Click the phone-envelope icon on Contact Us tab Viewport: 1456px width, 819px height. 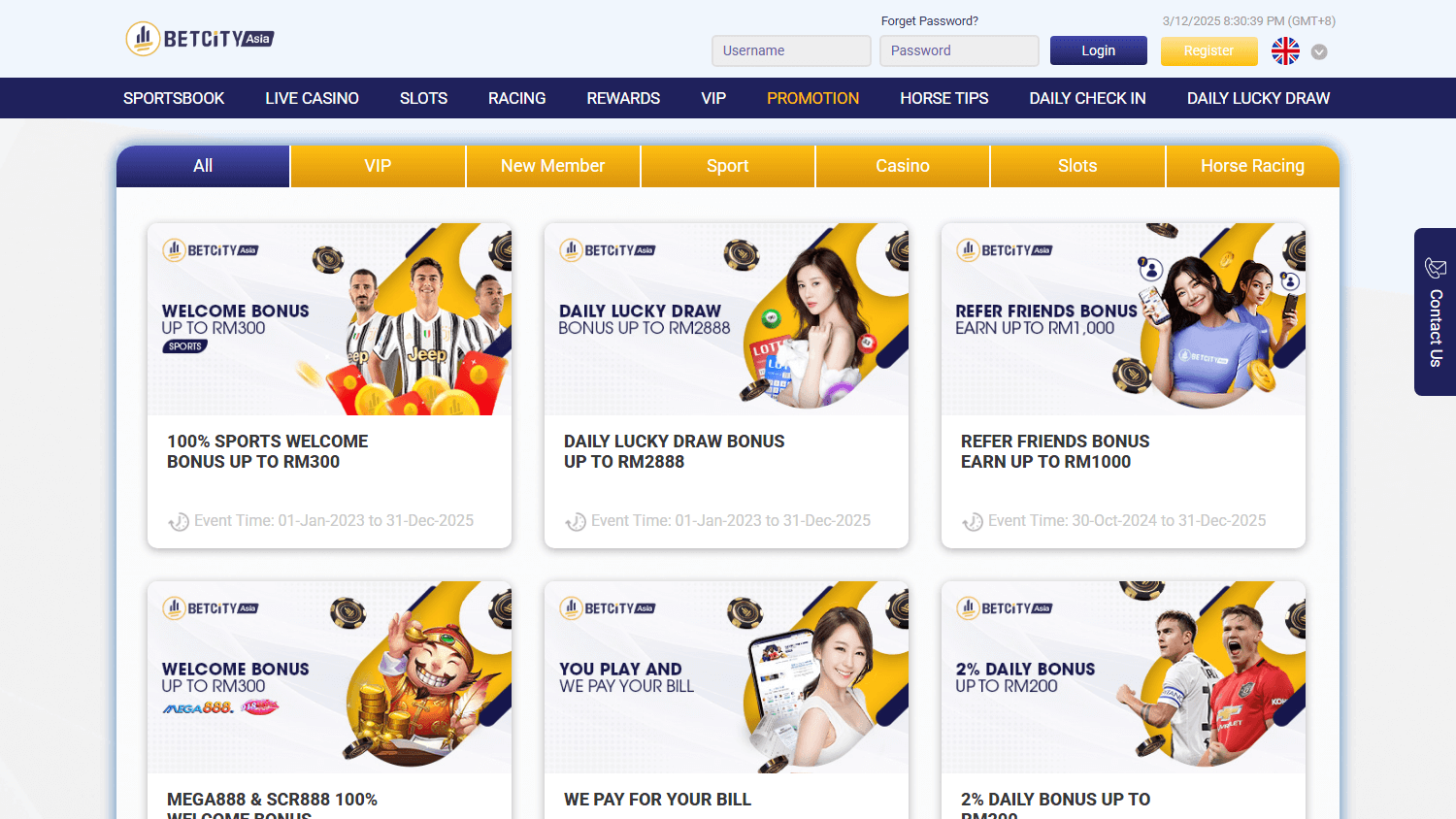pos(1434,269)
